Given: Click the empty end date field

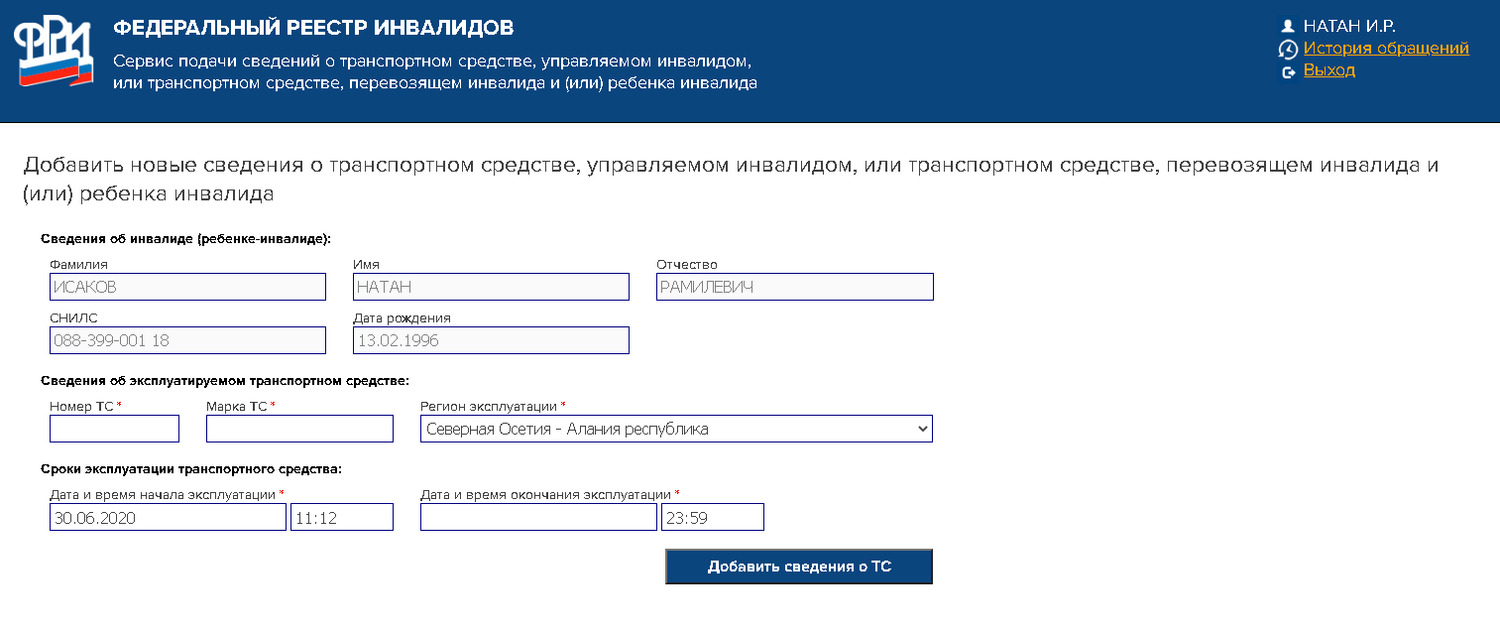Looking at the screenshot, I should (539, 517).
